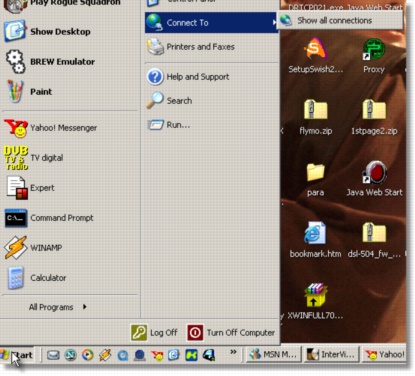Click the Log Off button

click(154, 333)
